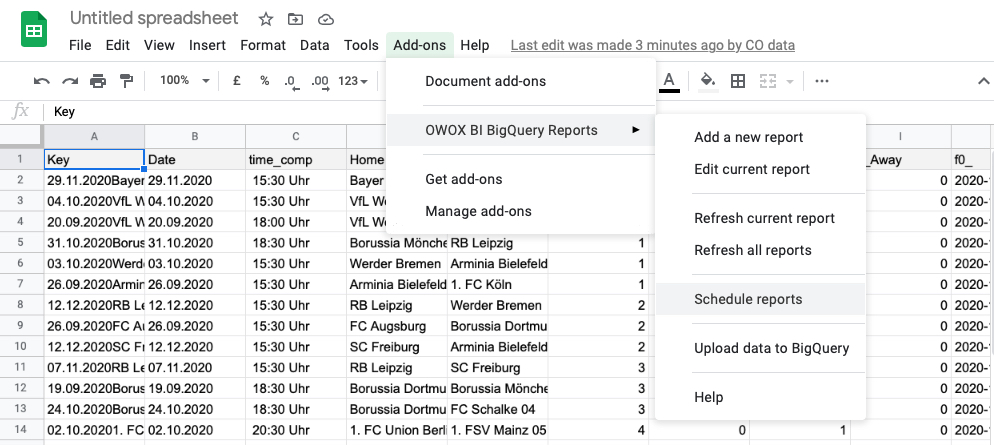Select cell with 18:00 Uhr
This screenshot has width=994, height=445.
296,222
